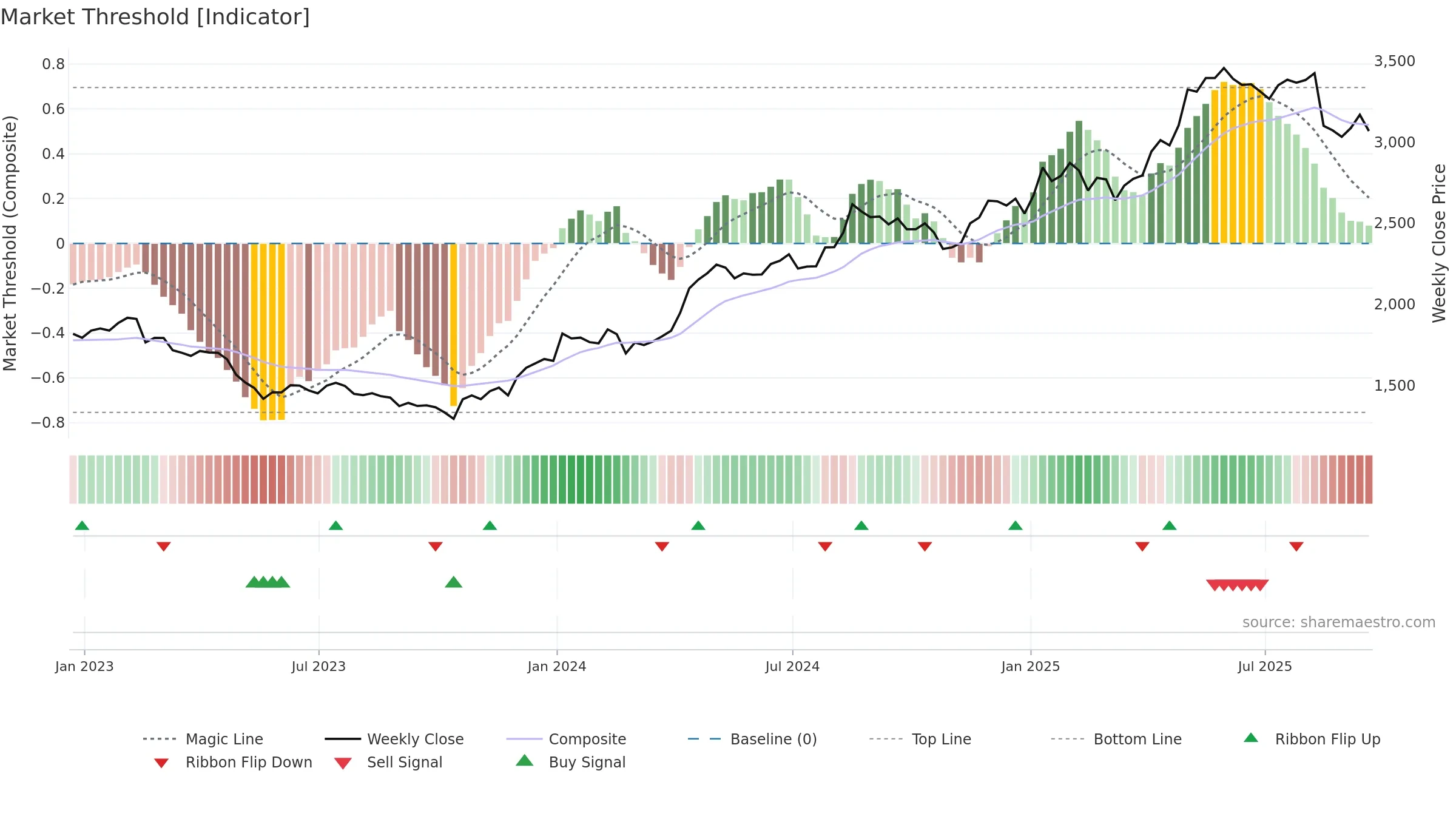
Task: Click the Market Threshold [Indicator] title
Action: (155, 17)
